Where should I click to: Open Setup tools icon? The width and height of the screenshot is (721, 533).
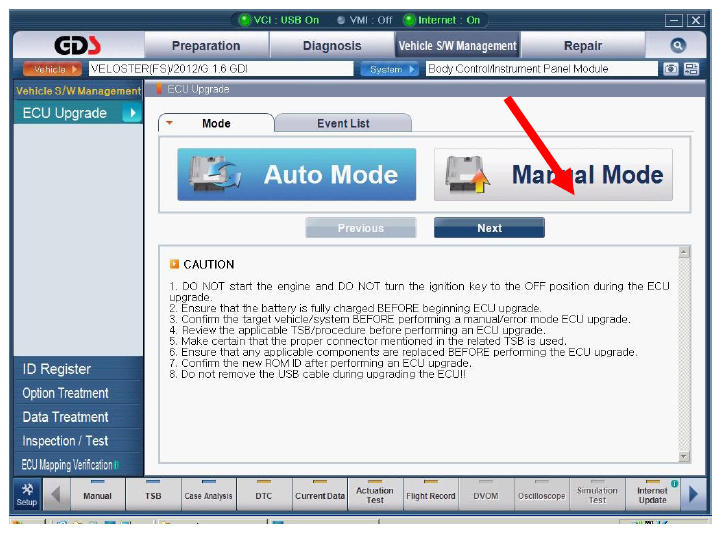click(27, 494)
